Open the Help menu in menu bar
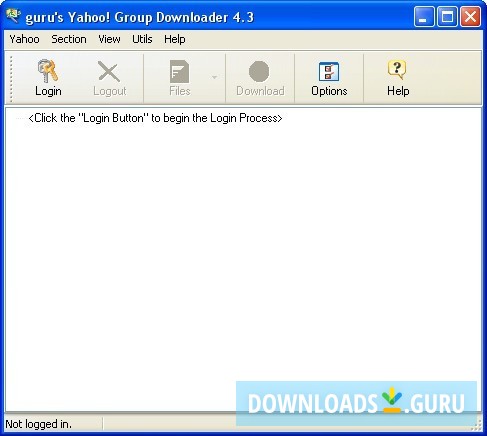487x436 pixels. (x=175, y=39)
